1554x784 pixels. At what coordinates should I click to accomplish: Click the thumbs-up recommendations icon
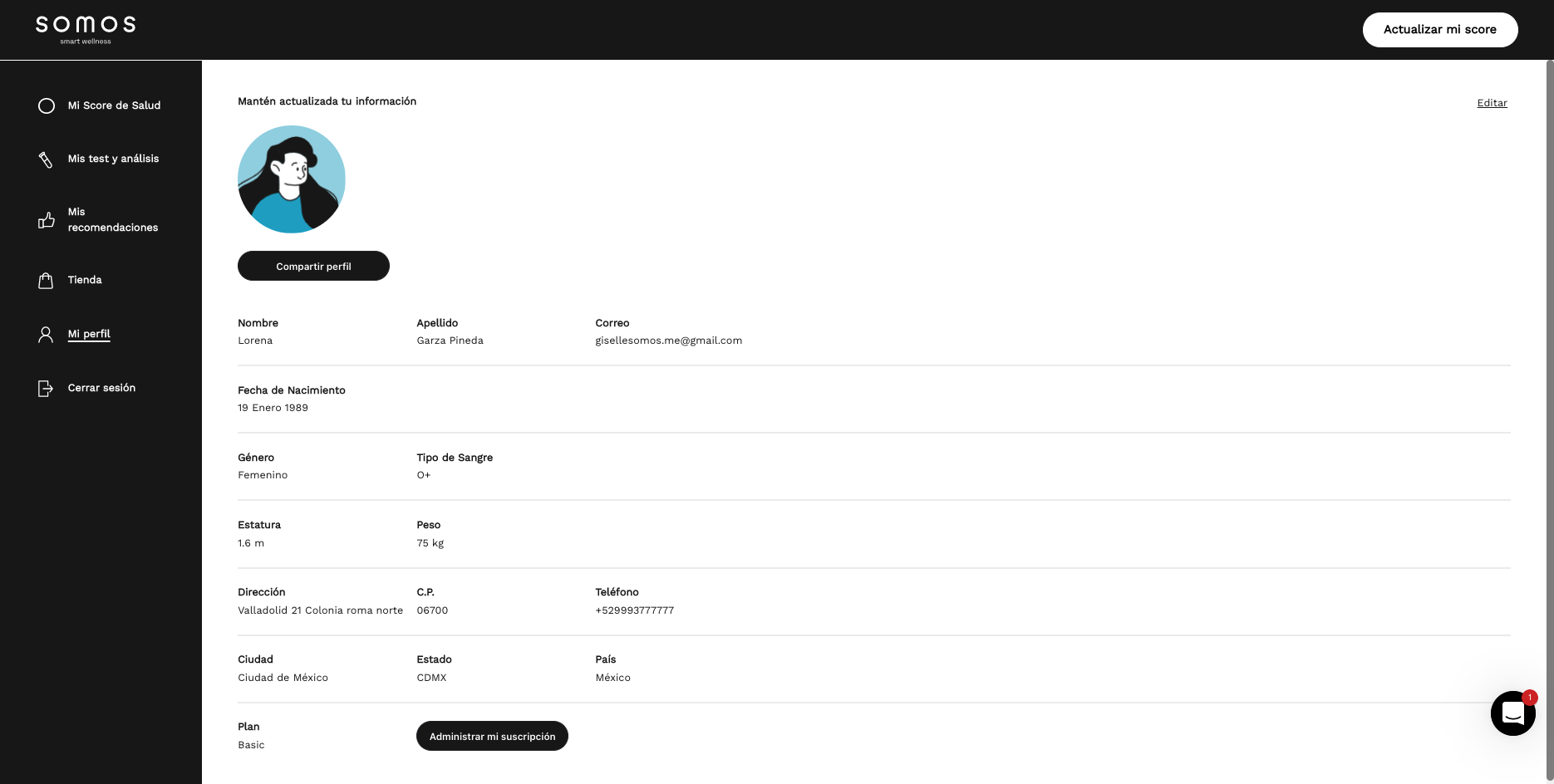(47, 220)
